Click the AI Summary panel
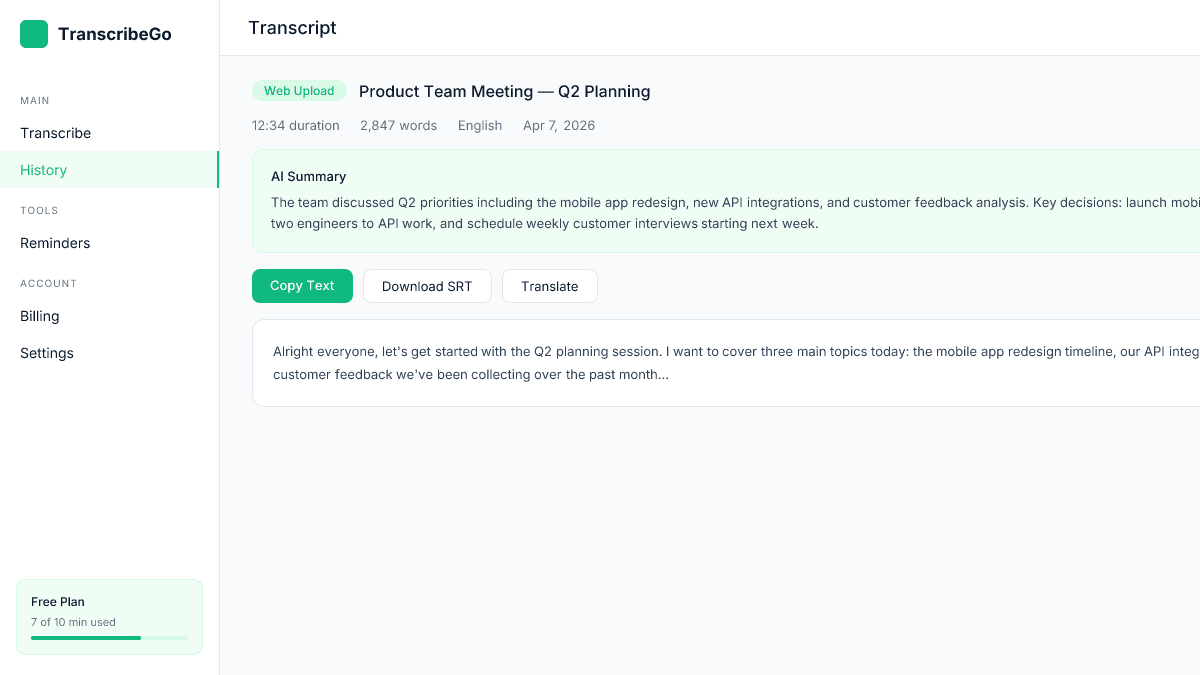This screenshot has height=675, width=1200. click(x=700, y=200)
